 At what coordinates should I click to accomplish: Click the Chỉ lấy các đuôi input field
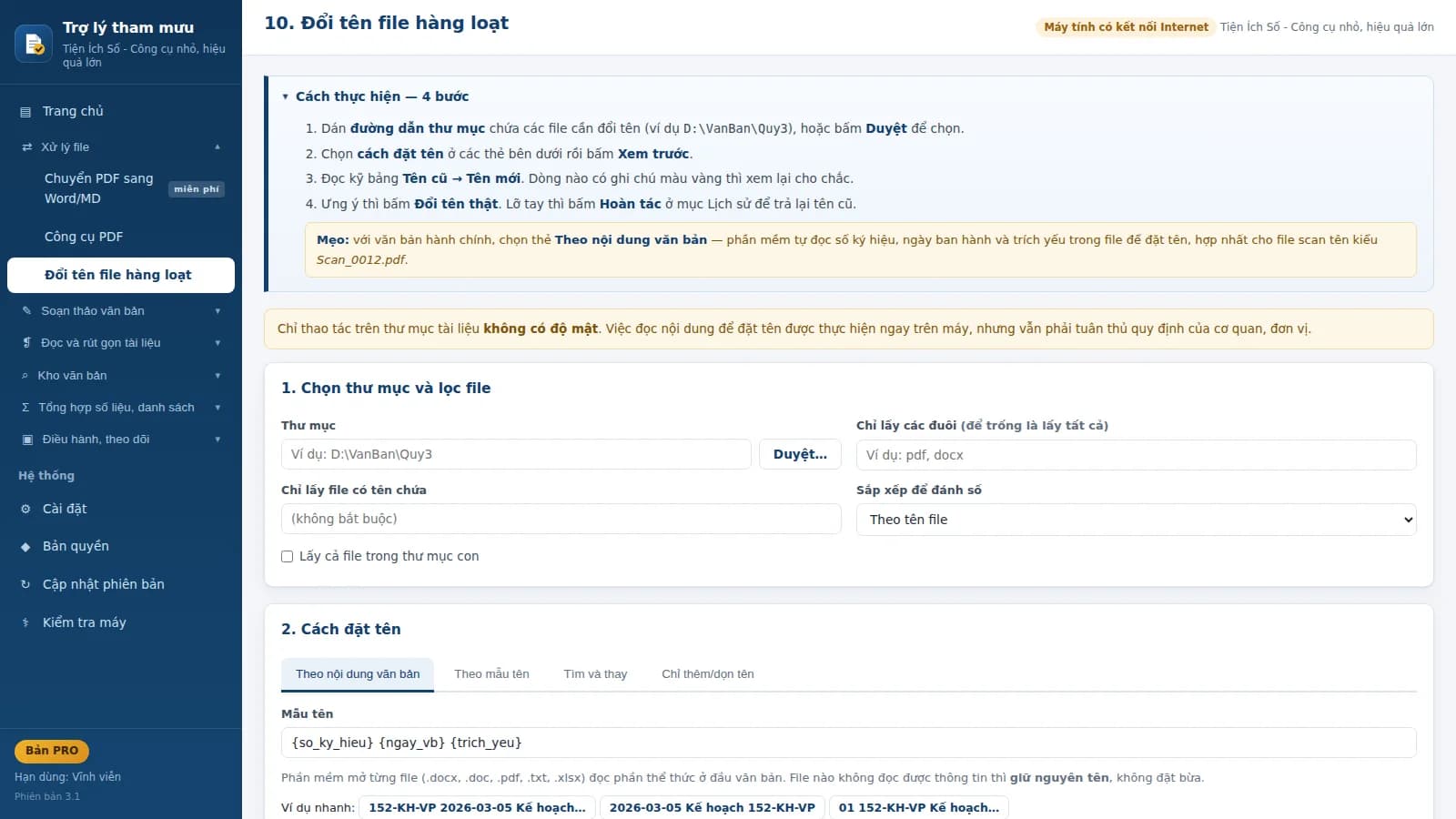pyautogui.click(x=1136, y=455)
